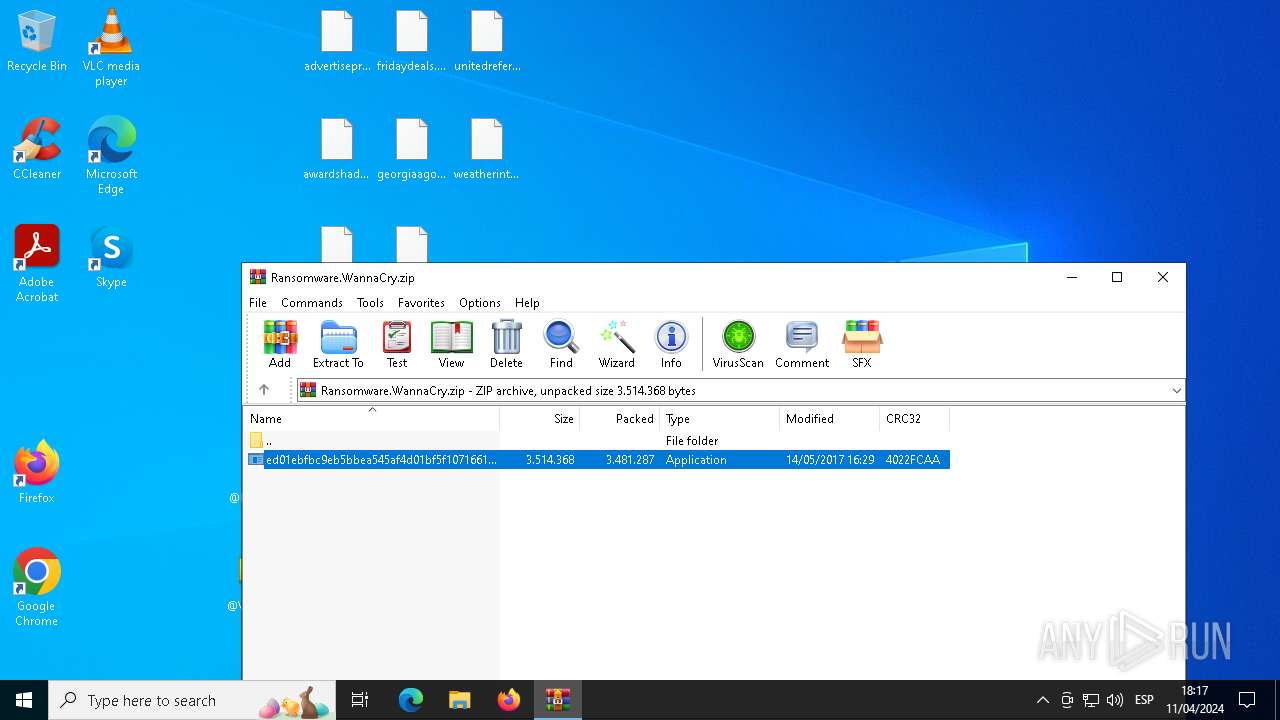
Task: Select the Google Chrome desktop shortcut
Action: pos(37,588)
